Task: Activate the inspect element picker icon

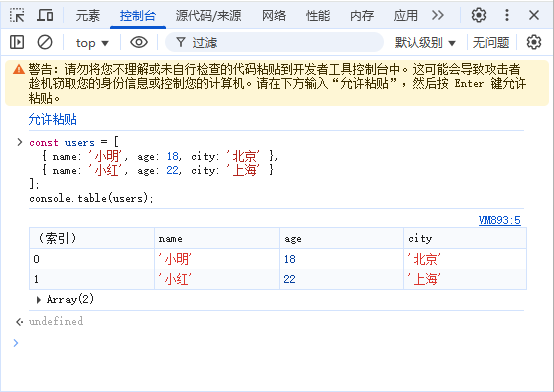Action: pos(17,15)
